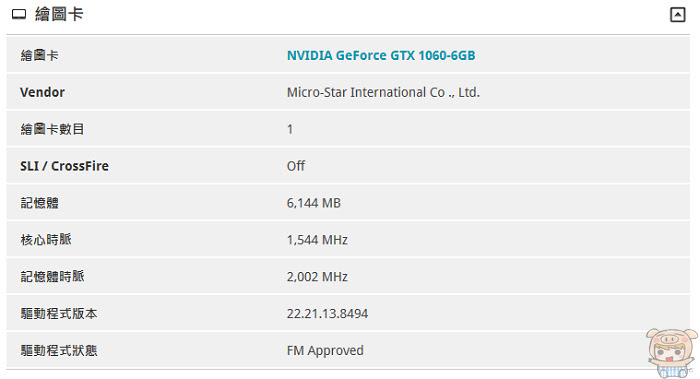Click the 記憶體時脈 row label

(52, 277)
